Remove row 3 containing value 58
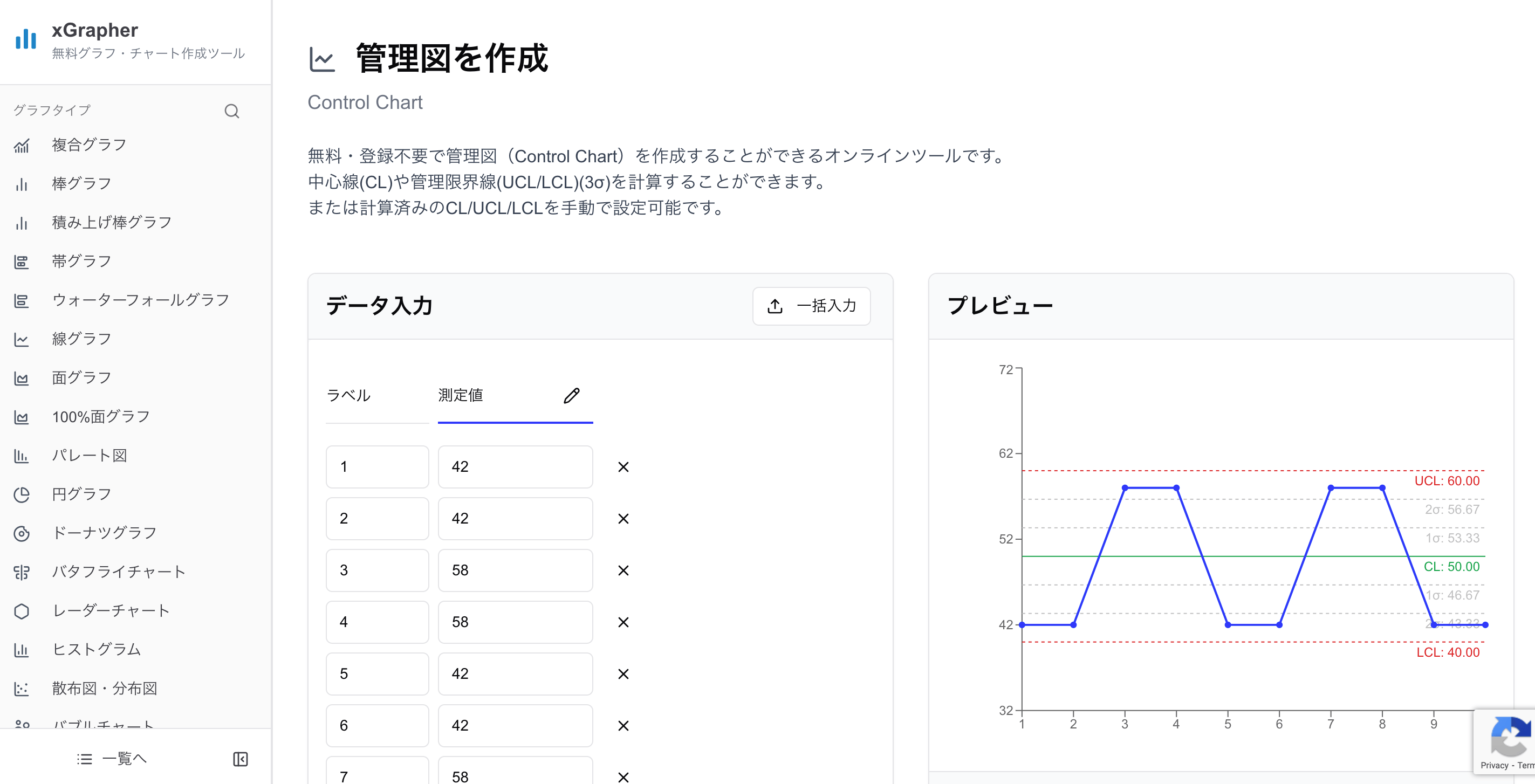 point(623,570)
